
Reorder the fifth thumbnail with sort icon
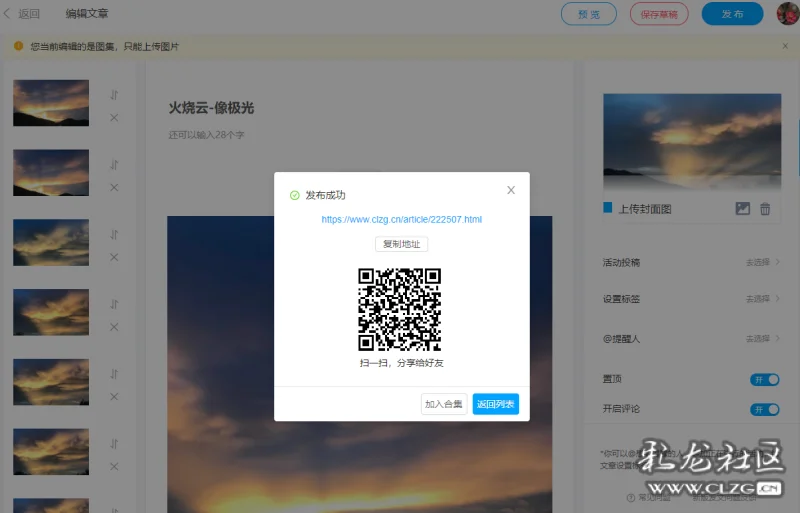pos(114,374)
